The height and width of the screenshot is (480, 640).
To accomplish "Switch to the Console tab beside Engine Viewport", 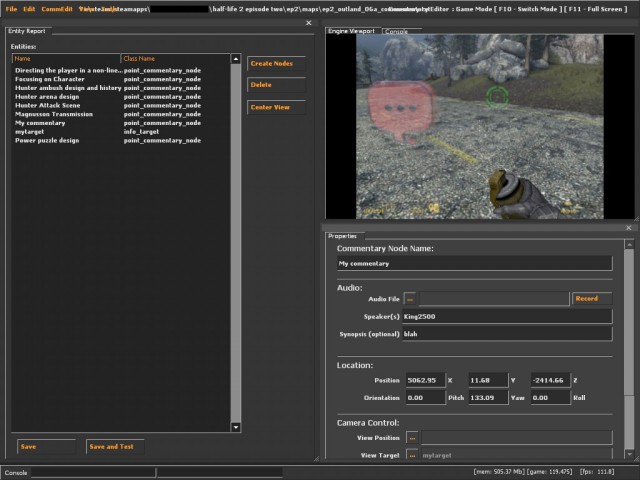I will (x=396, y=31).
